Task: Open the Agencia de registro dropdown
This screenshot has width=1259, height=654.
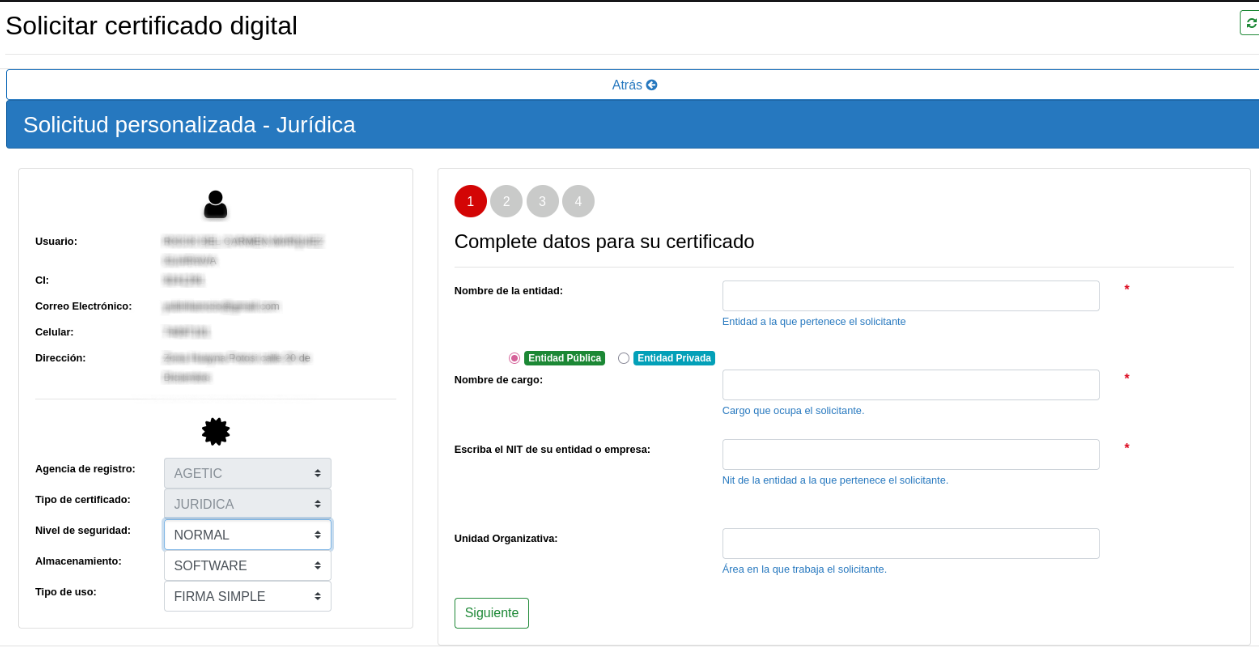Action: click(247, 473)
